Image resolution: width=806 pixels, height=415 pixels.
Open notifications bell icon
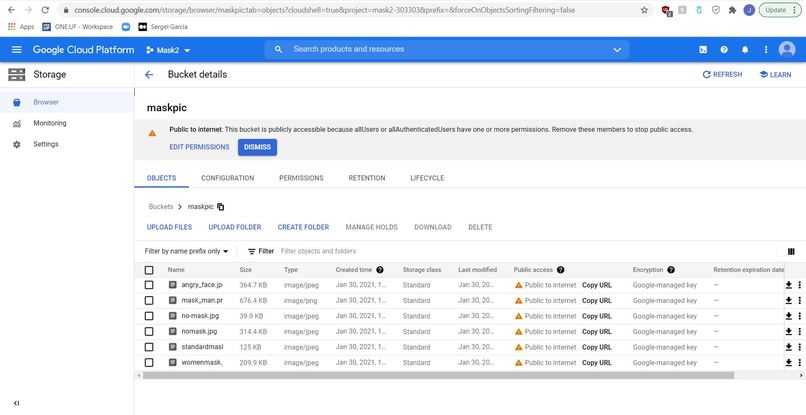[745, 49]
